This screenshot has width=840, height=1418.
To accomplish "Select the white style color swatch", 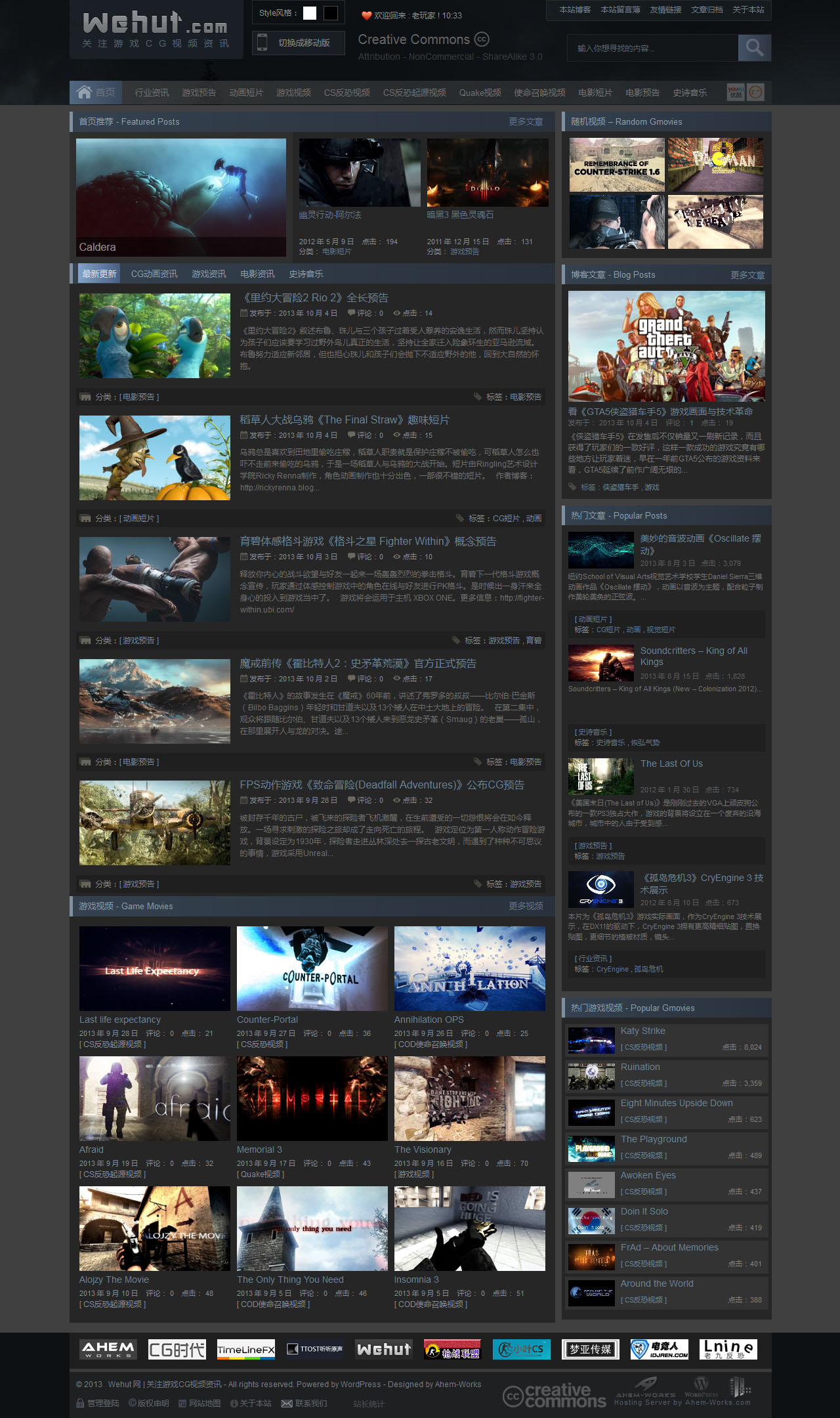I will coord(310,13).
